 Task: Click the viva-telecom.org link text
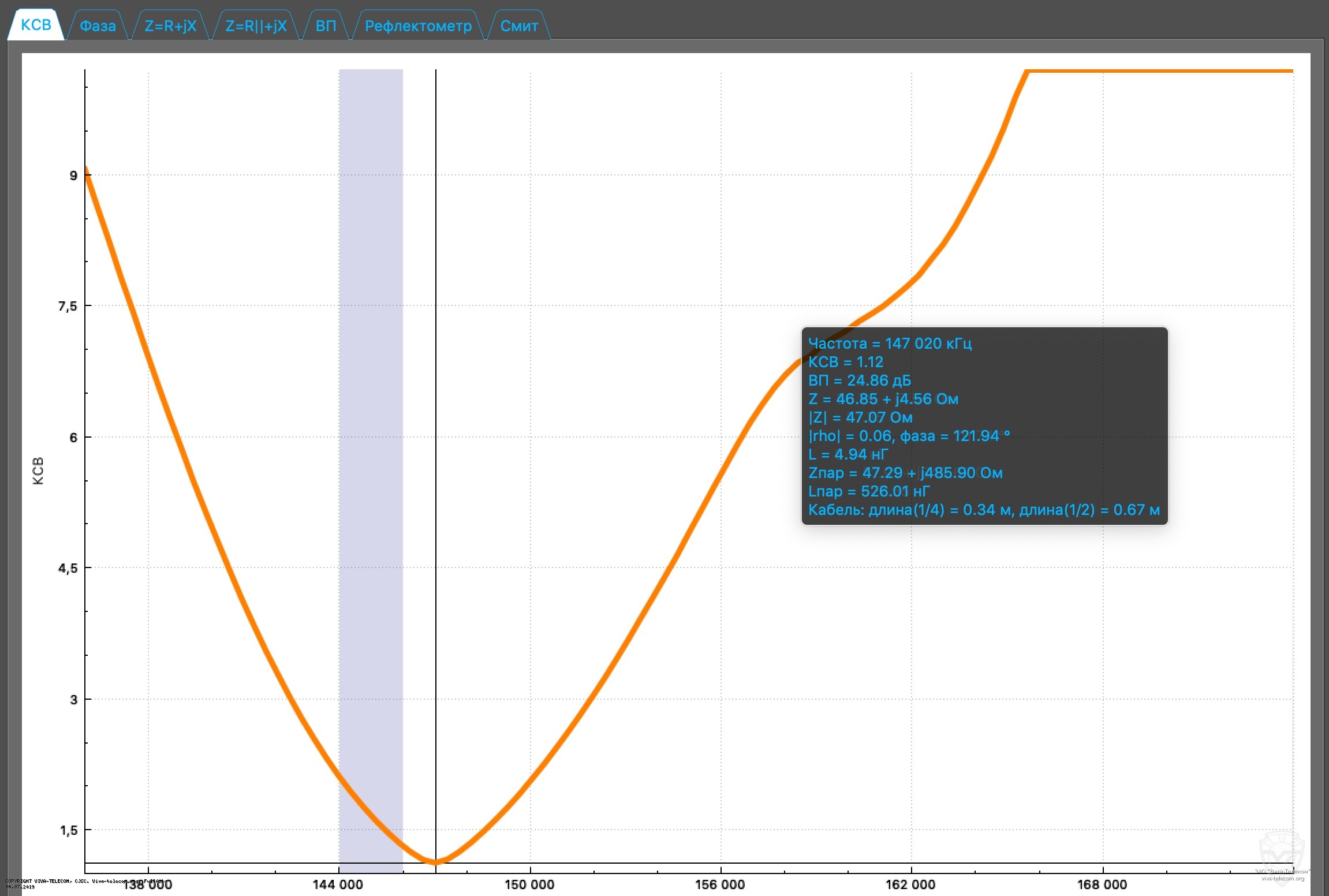pos(1282,879)
